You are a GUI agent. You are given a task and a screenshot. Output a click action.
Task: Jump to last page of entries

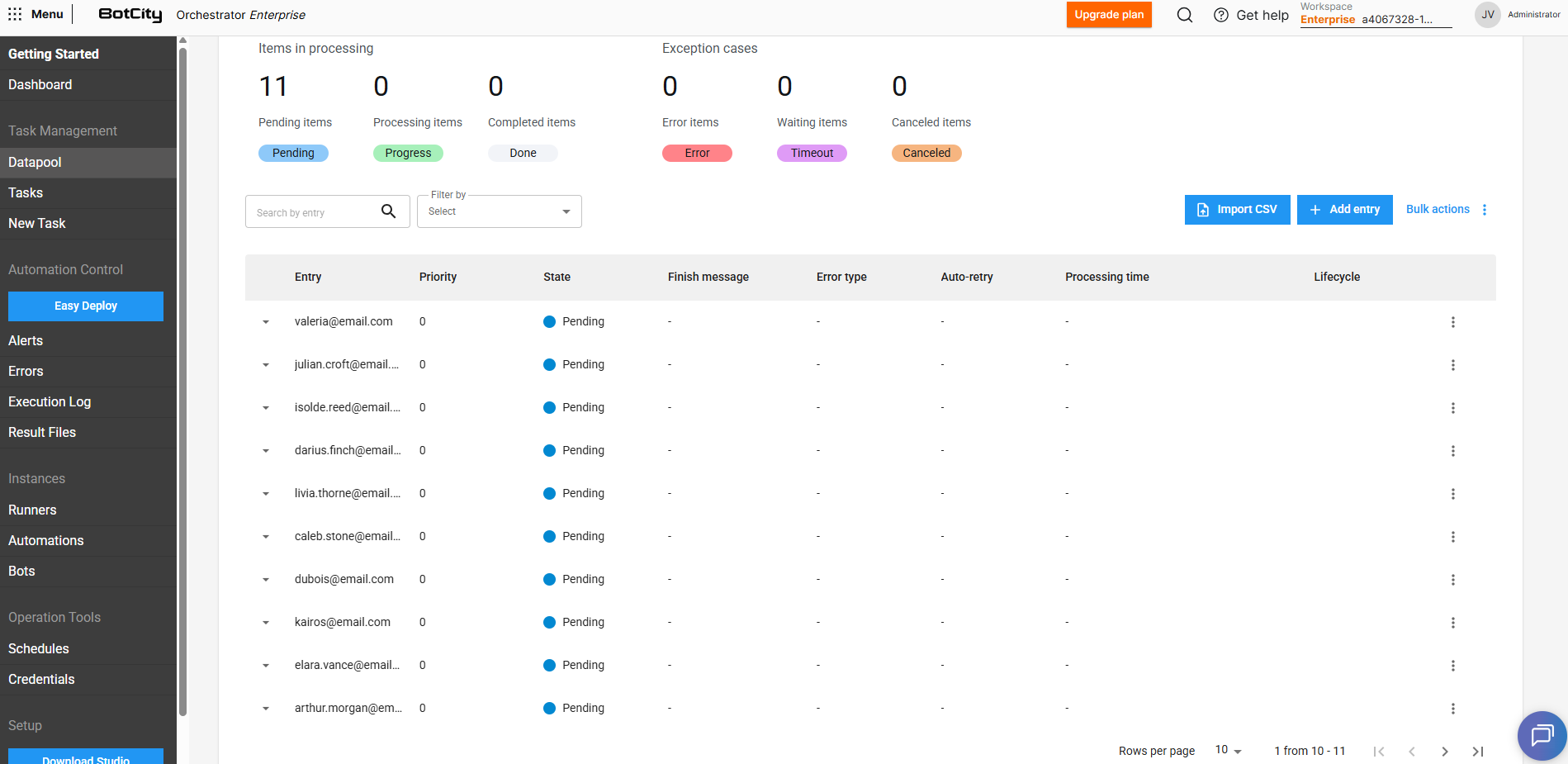click(1477, 751)
